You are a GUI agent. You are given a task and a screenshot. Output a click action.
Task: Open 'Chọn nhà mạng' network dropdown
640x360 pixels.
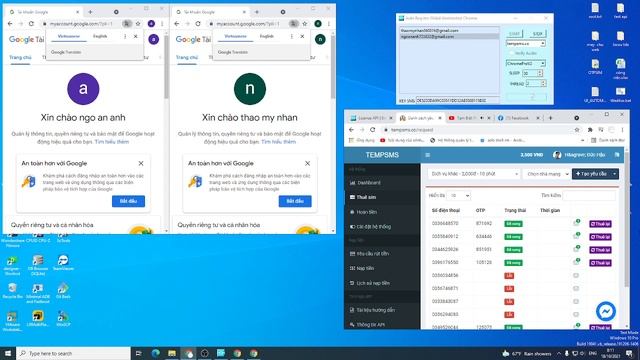tap(547, 174)
